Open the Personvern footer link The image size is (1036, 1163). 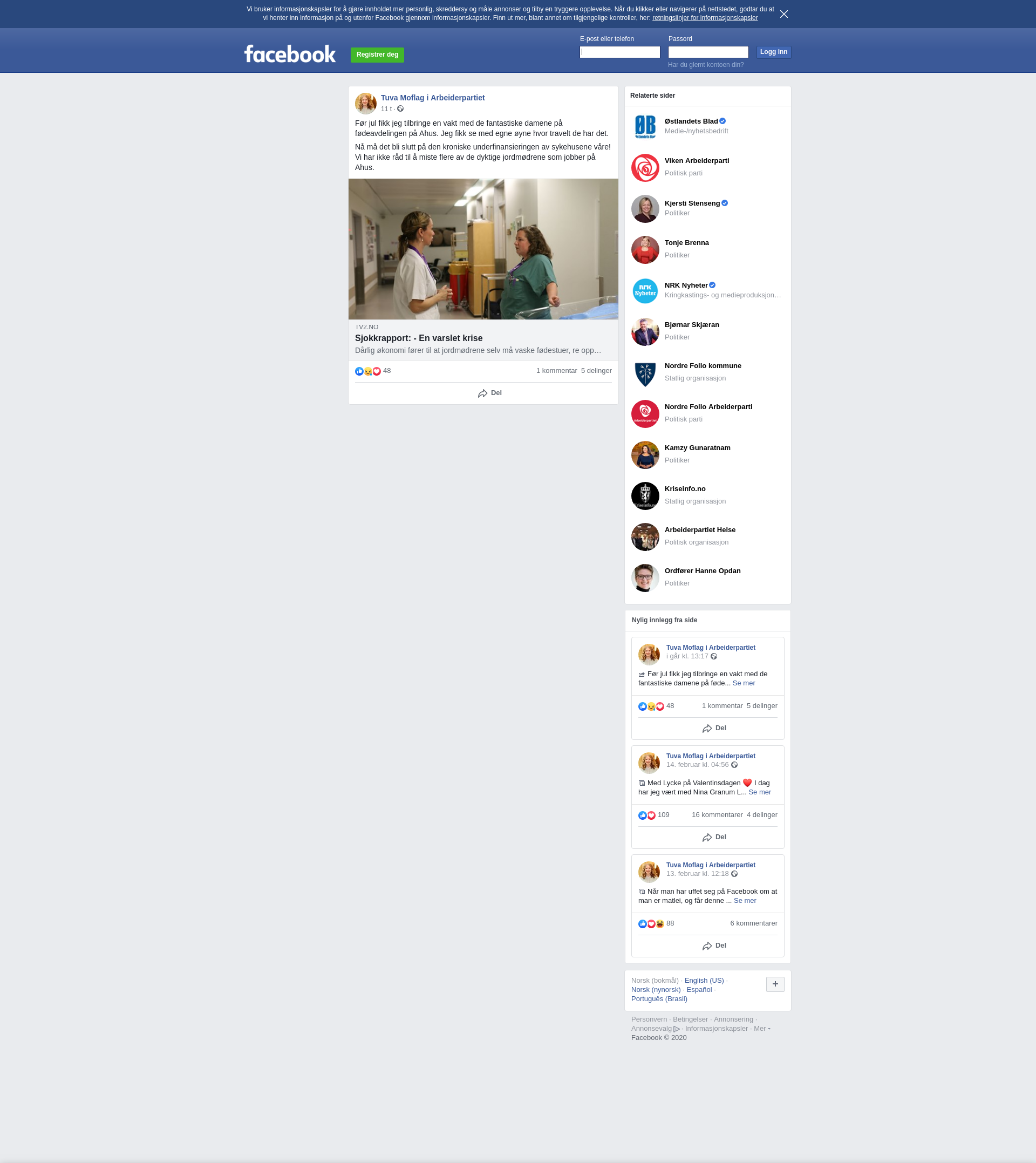pos(649,1019)
